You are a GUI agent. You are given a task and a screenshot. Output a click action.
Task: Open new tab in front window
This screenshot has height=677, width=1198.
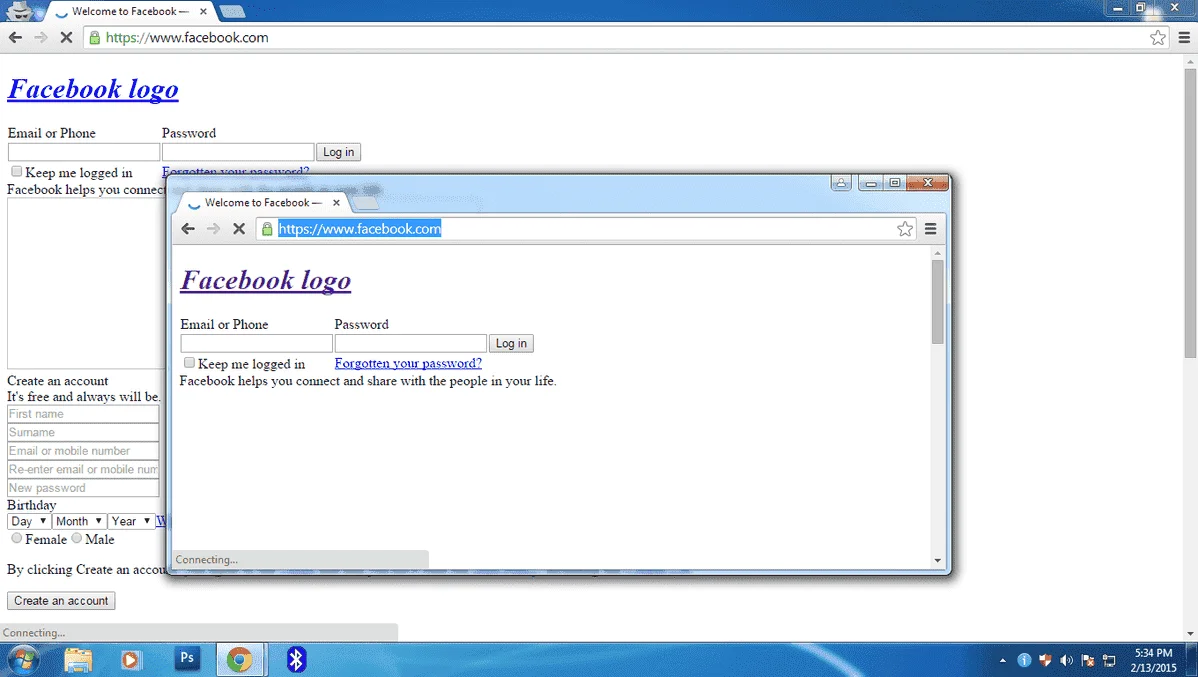coord(366,203)
